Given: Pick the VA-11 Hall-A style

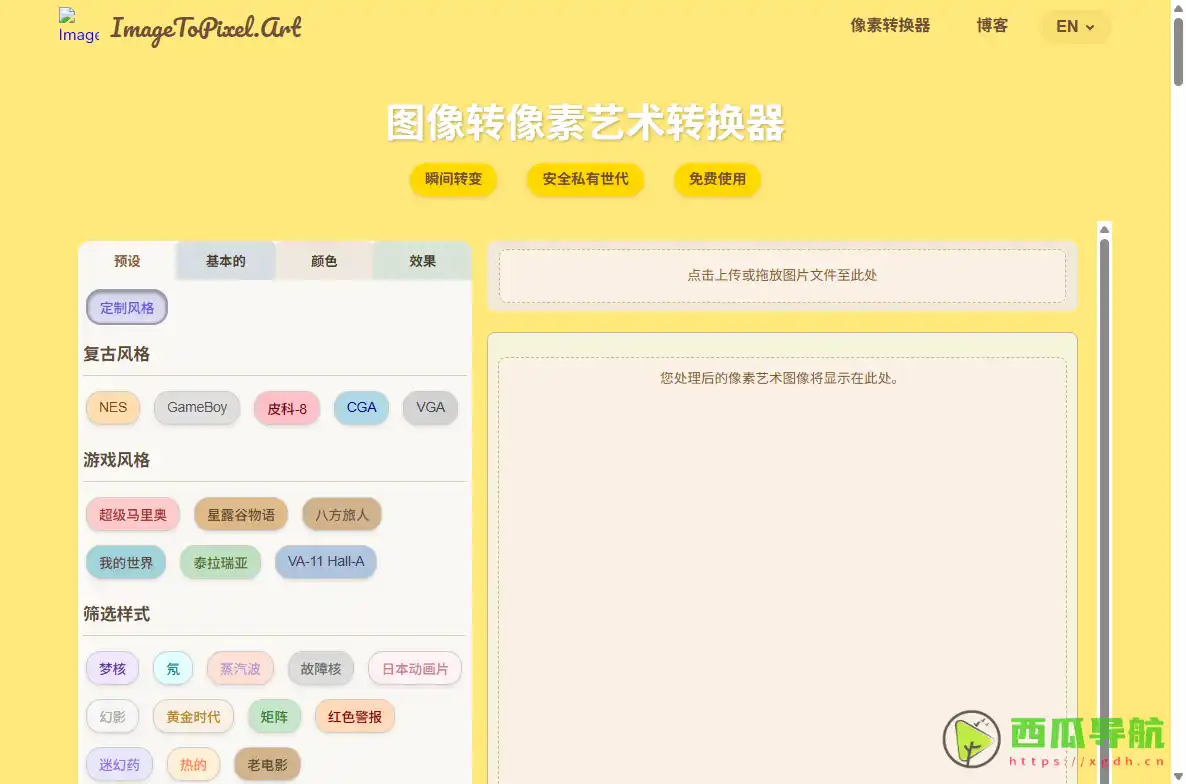Looking at the screenshot, I should 326,562.
